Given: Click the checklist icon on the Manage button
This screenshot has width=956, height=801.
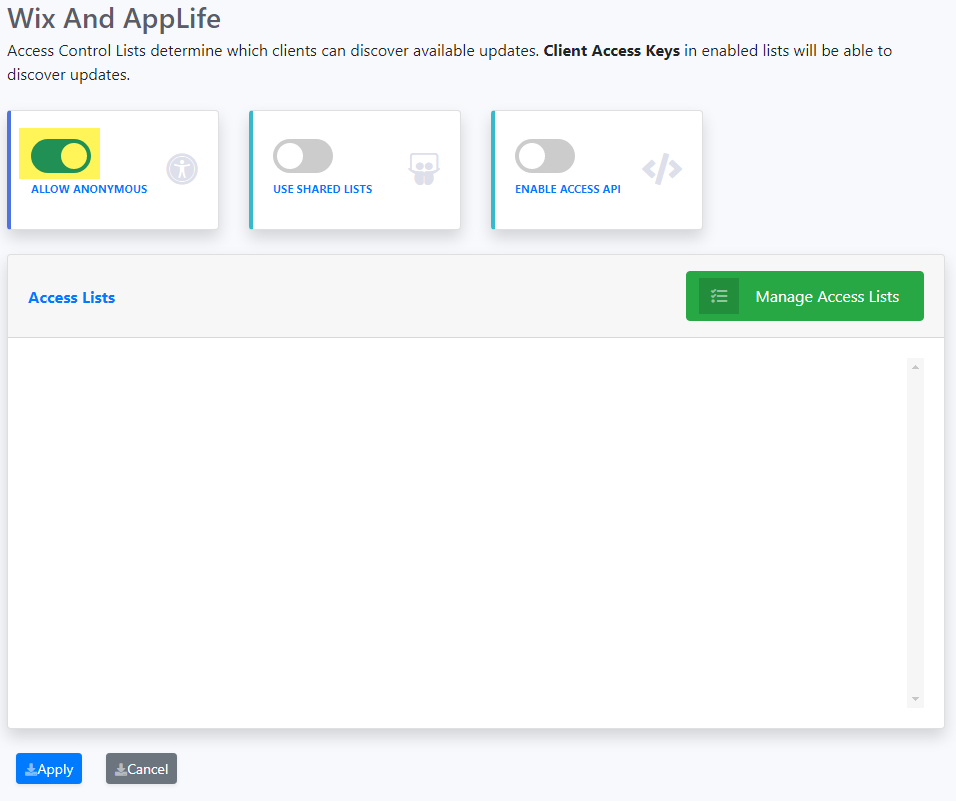Looking at the screenshot, I should 719,296.
